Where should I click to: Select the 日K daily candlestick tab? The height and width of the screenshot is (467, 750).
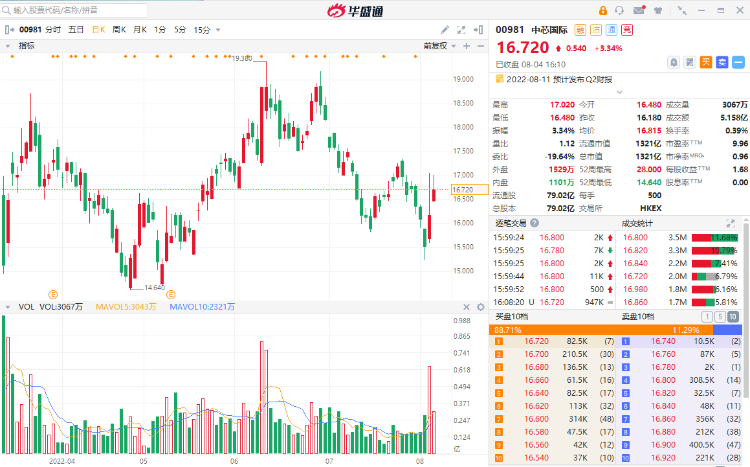[x=99, y=30]
